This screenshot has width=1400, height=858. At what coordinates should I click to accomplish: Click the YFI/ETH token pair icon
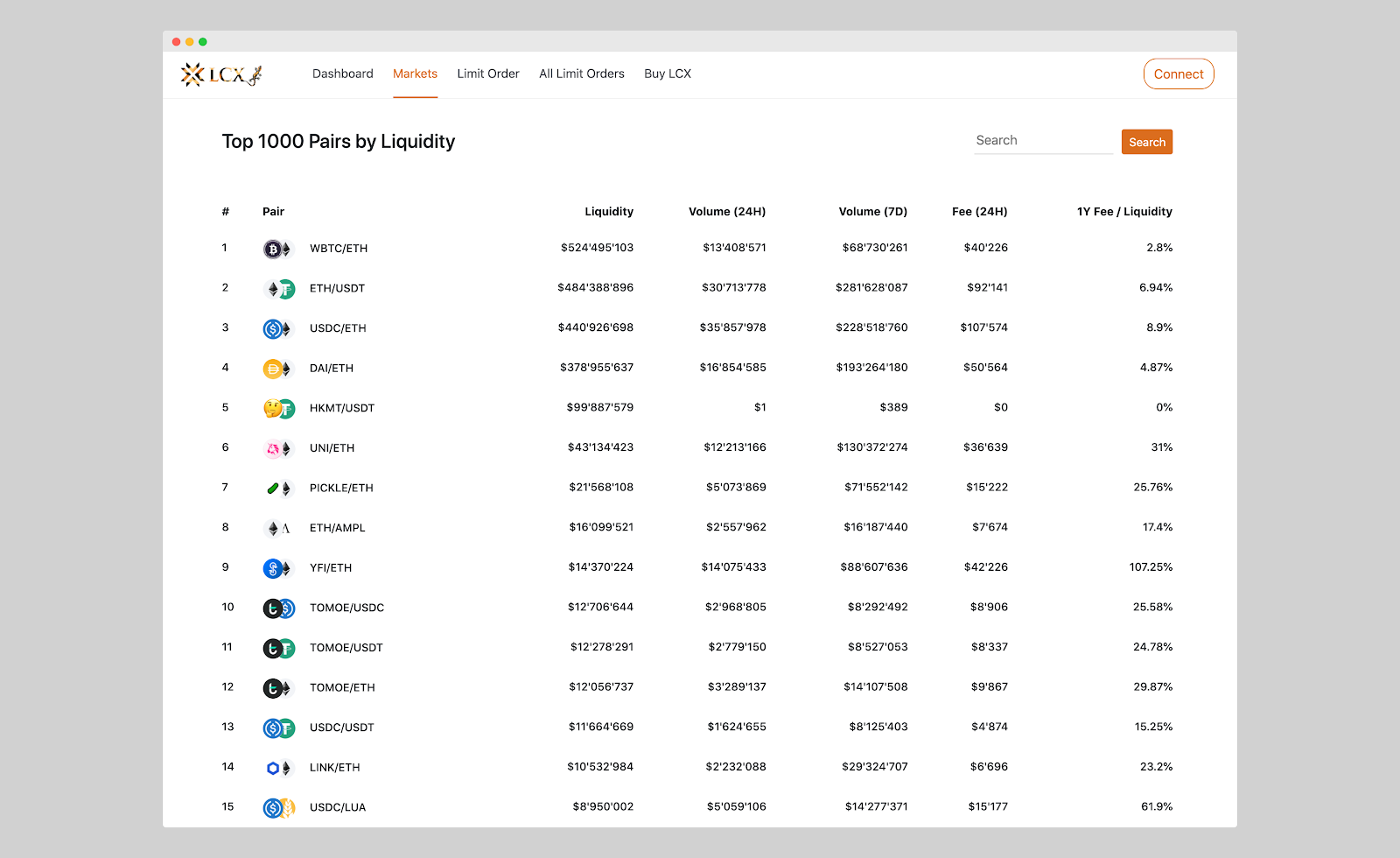[x=278, y=568]
